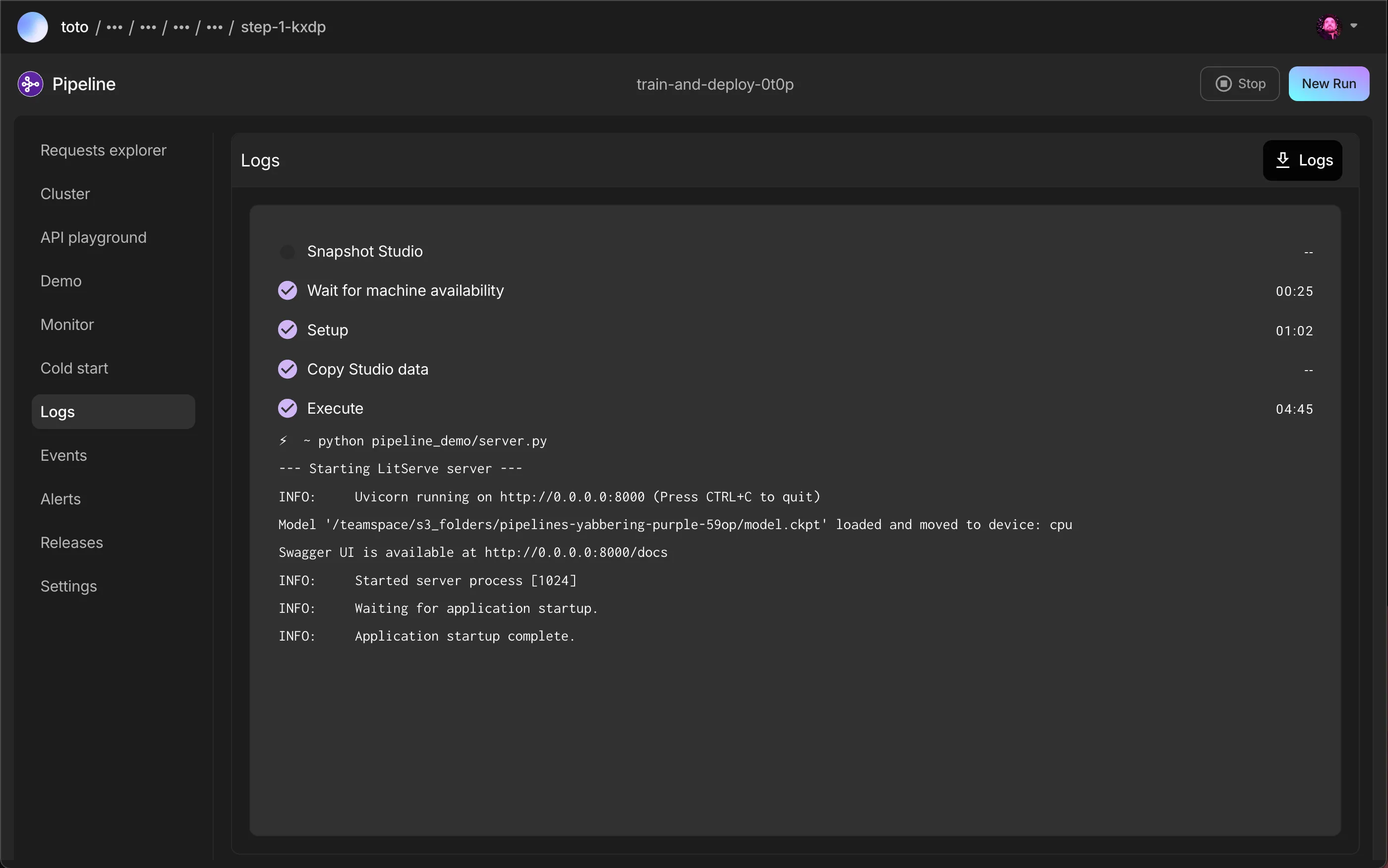The width and height of the screenshot is (1388, 868).
Task: Click the Setup step checkmark icon
Action: tap(287, 330)
